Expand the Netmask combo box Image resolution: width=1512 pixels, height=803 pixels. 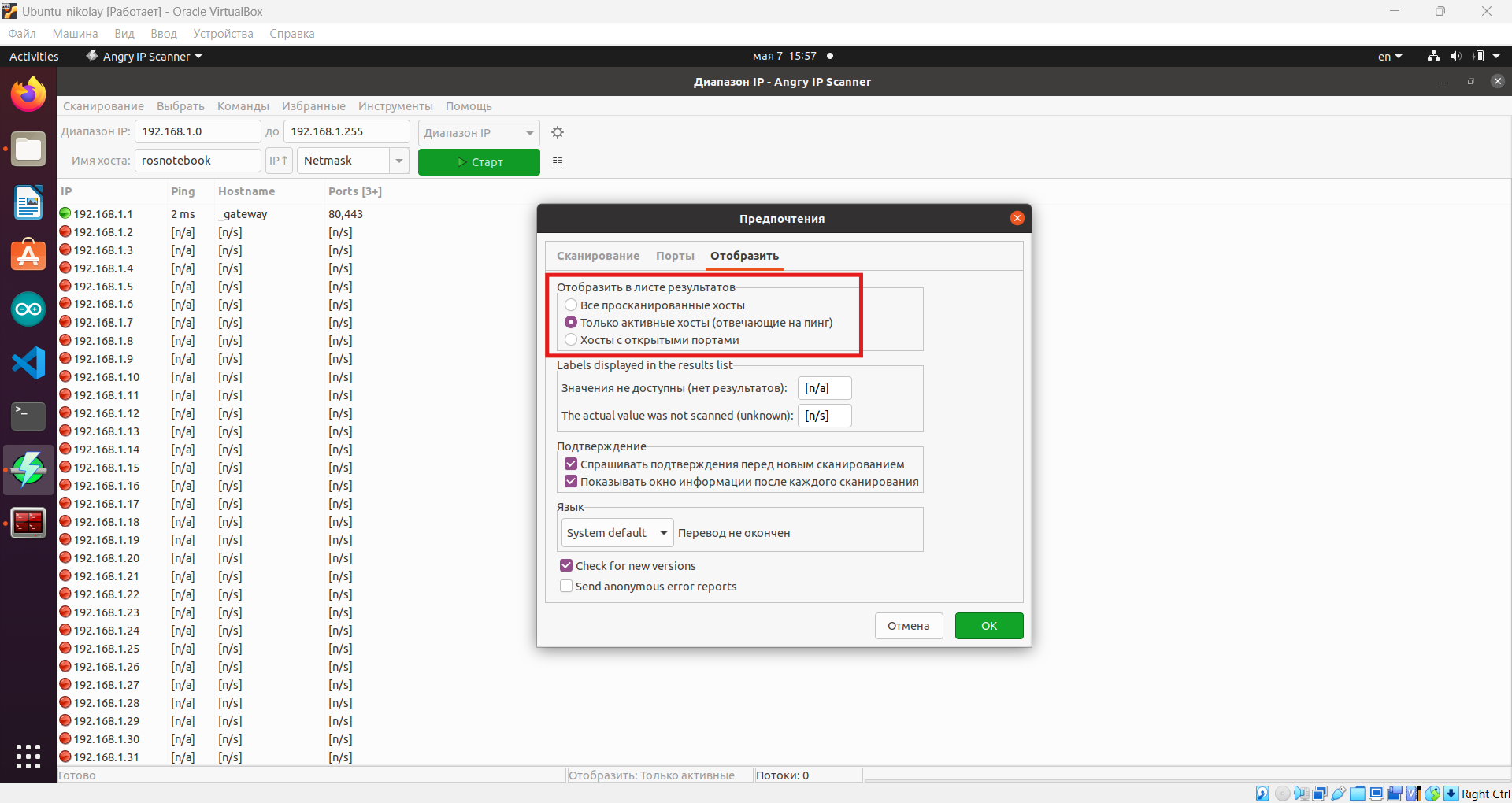pyautogui.click(x=399, y=161)
